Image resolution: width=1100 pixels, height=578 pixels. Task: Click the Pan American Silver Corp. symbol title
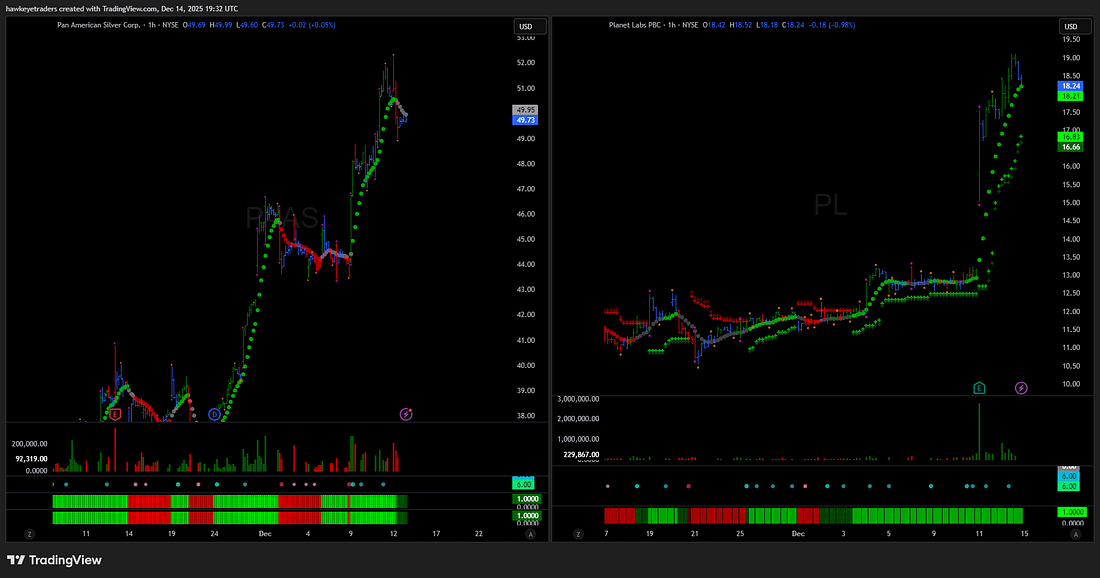pyautogui.click(x=99, y=25)
